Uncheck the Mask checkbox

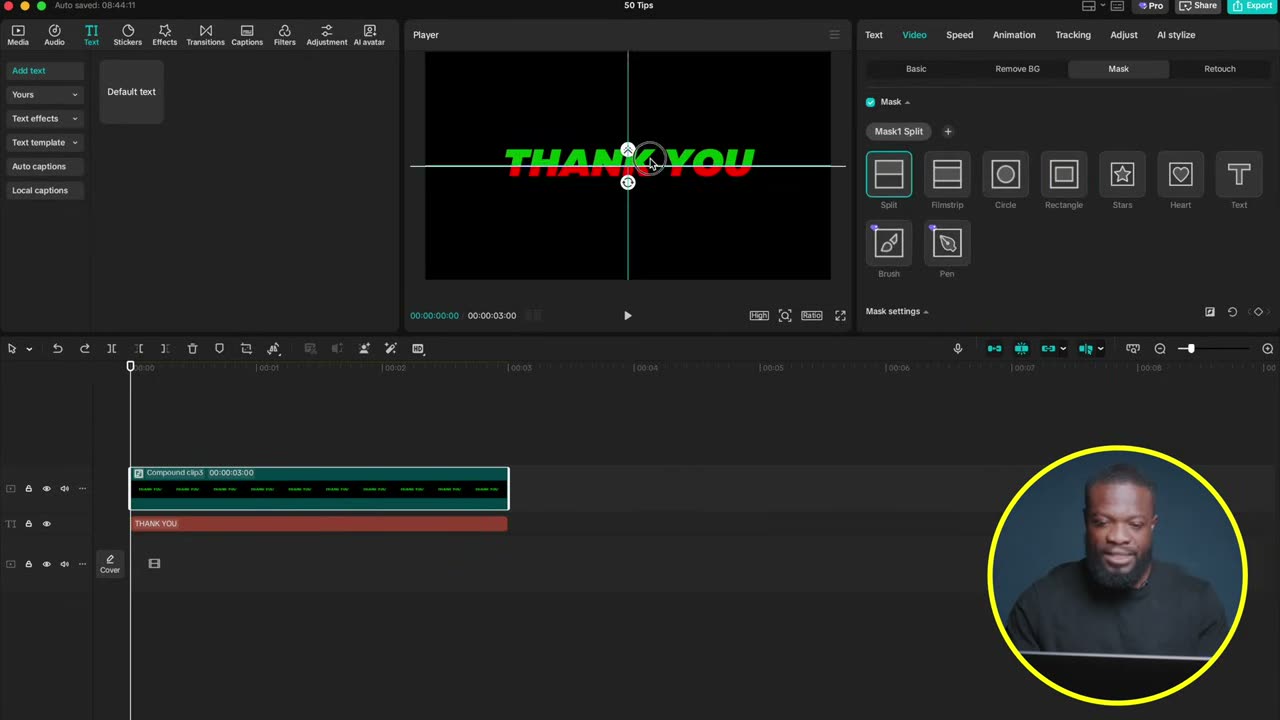coord(870,102)
